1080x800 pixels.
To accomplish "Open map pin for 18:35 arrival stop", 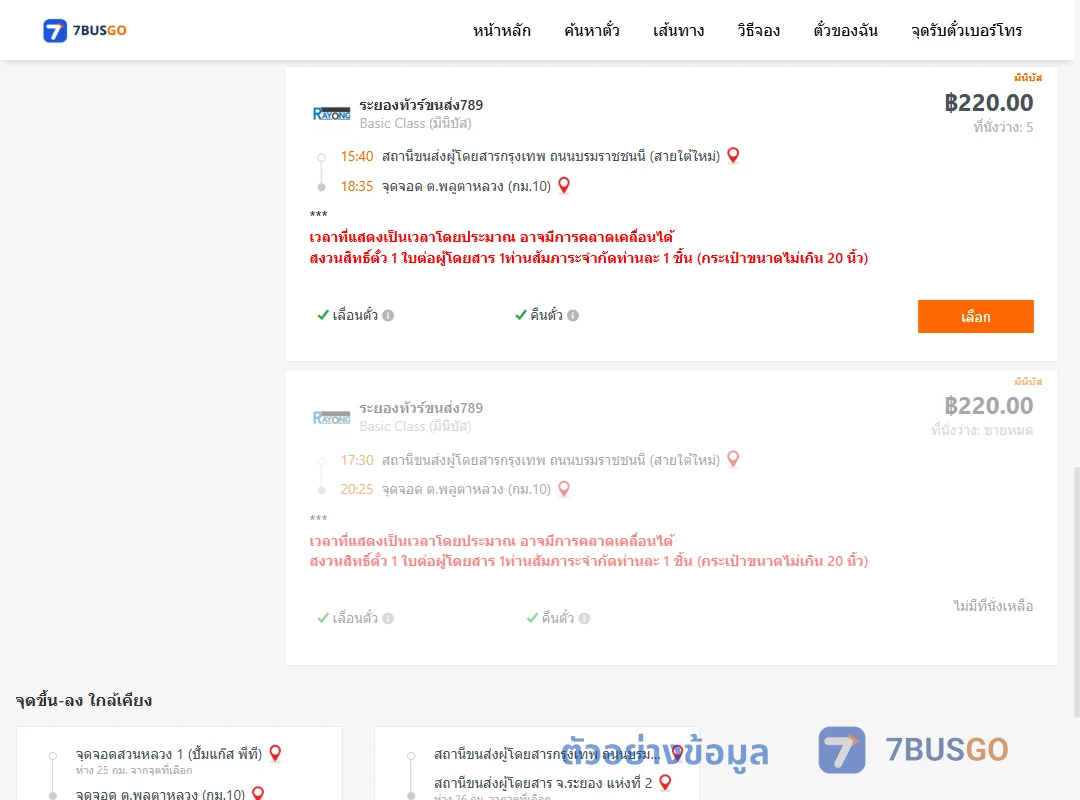I will [563, 185].
